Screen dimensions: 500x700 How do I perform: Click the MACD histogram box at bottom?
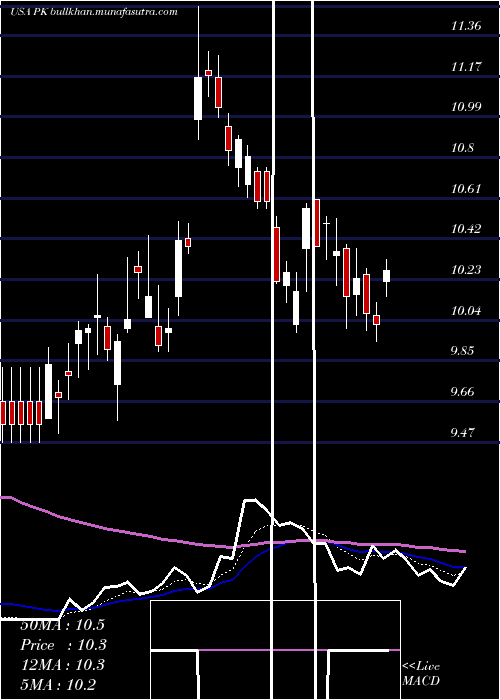click(275, 650)
